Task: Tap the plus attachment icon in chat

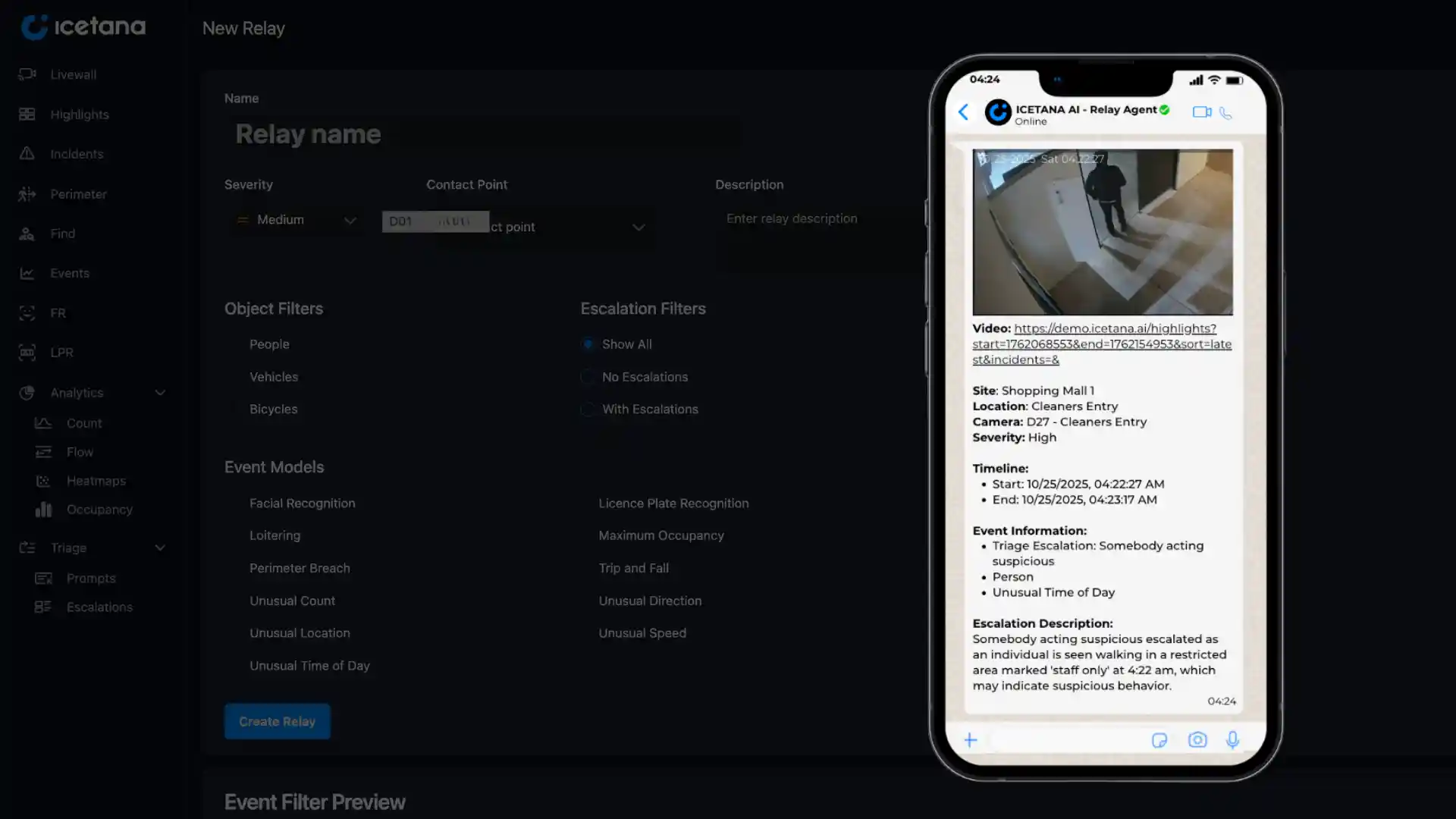Action: (970, 740)
